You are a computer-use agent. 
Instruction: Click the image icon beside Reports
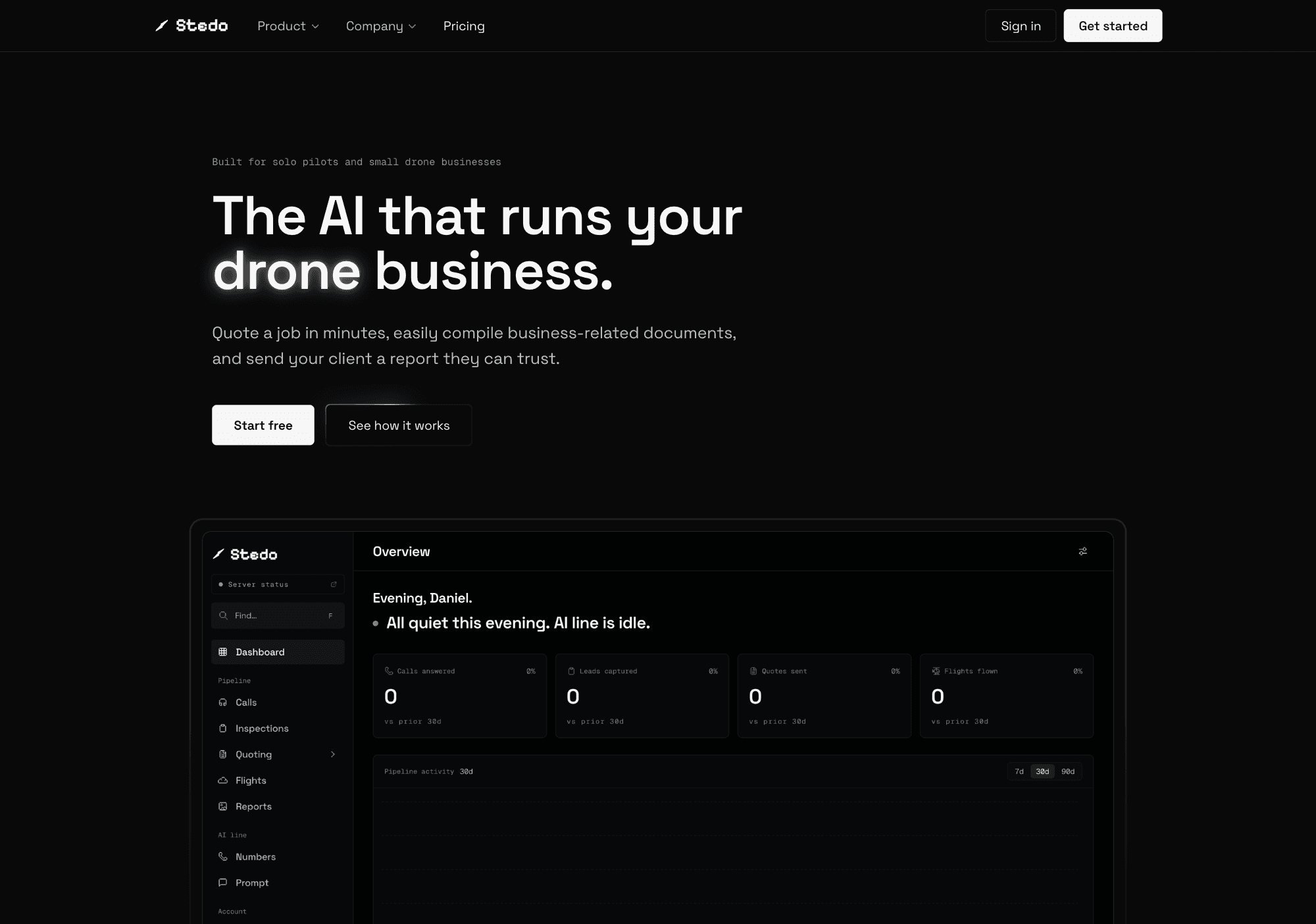click(223, 806)
